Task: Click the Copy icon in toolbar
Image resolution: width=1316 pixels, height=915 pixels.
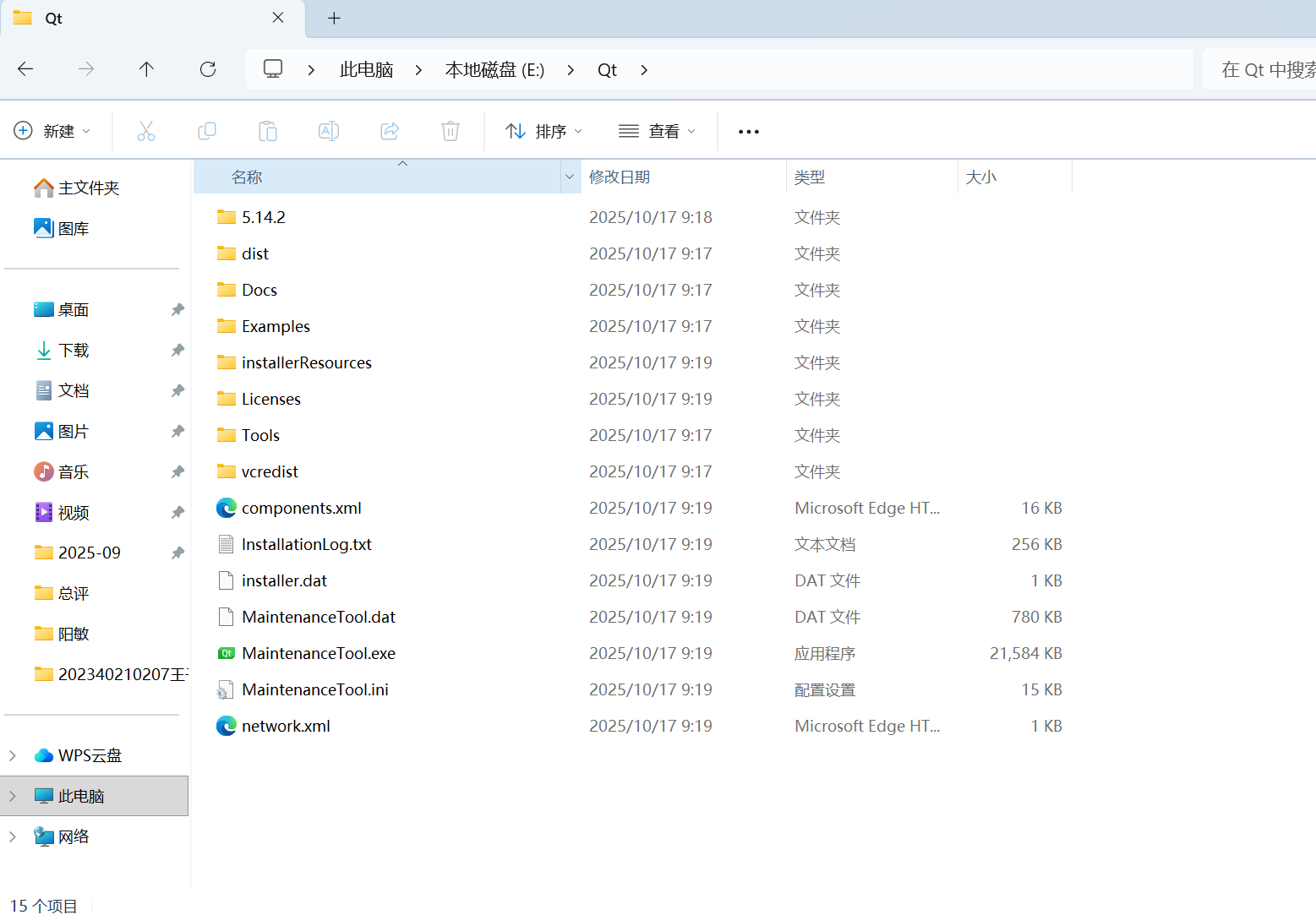Action: pyautogui.click(x=207, y=131)
